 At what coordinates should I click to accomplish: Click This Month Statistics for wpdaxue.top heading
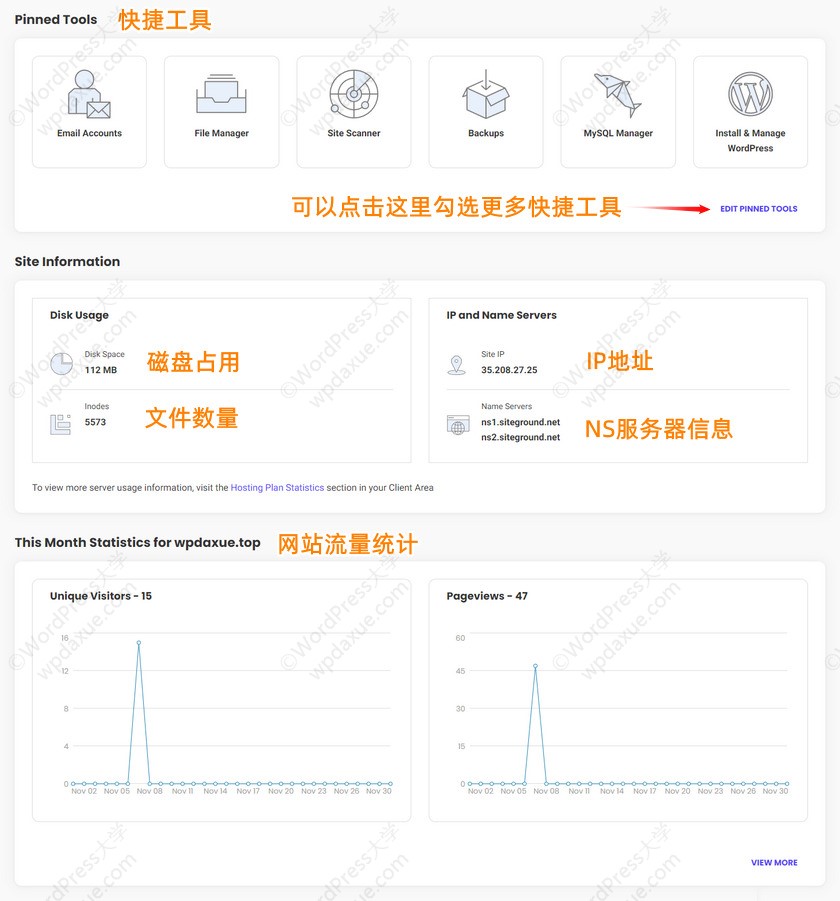(137, 542)
